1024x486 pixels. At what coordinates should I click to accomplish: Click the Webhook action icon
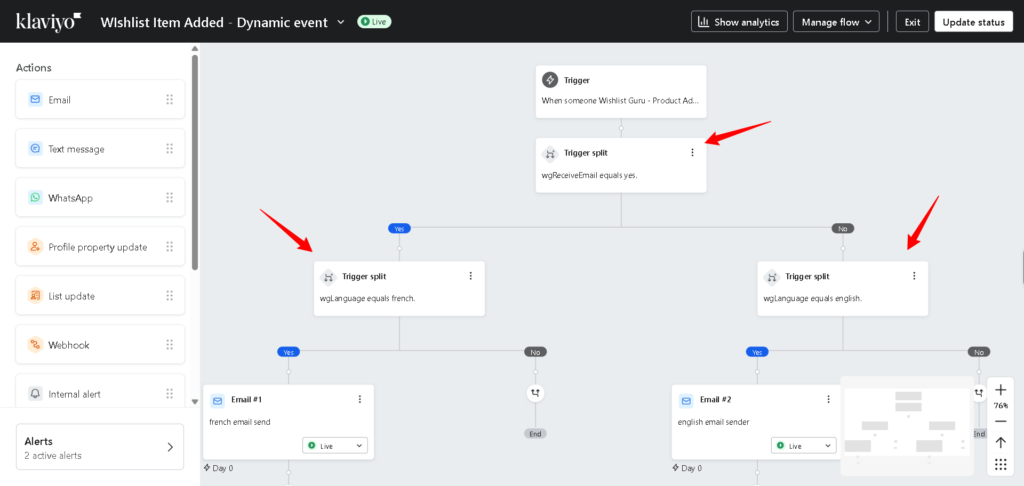pos(35,345)
